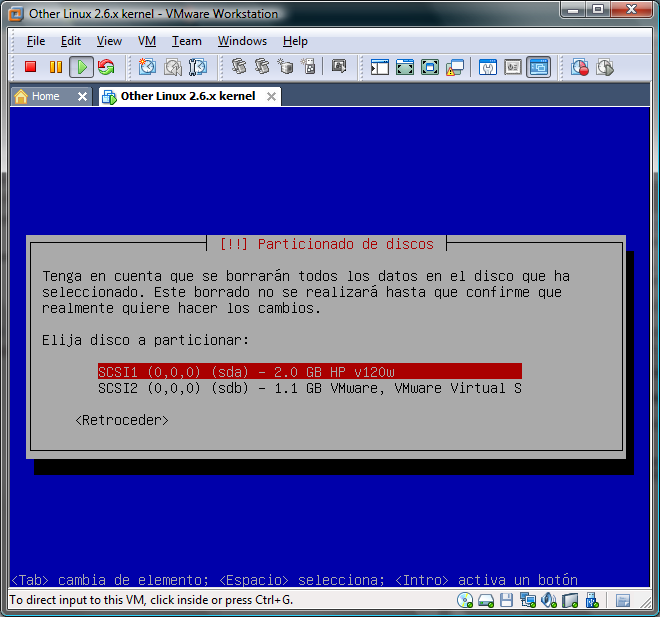
Task: Close the Home tab
Action: pyautogui.click(x=82, y=97)
